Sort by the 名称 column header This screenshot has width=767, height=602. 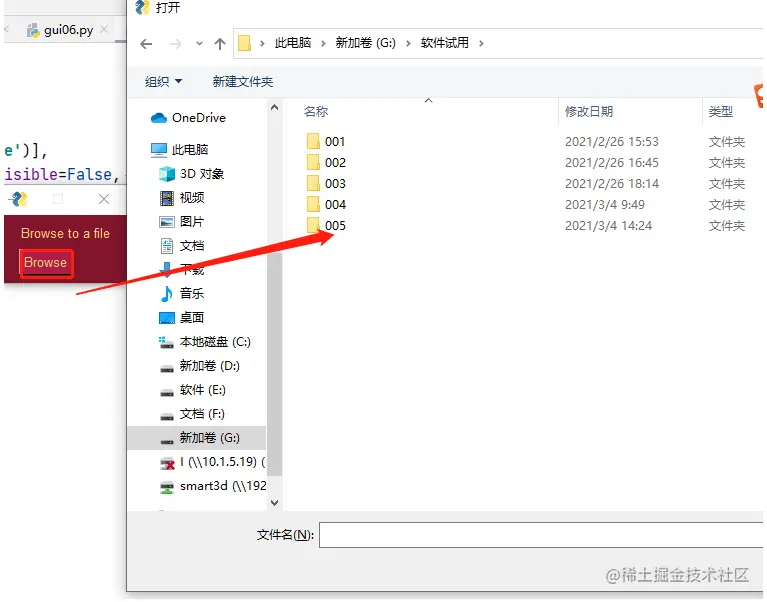(316, 111)
